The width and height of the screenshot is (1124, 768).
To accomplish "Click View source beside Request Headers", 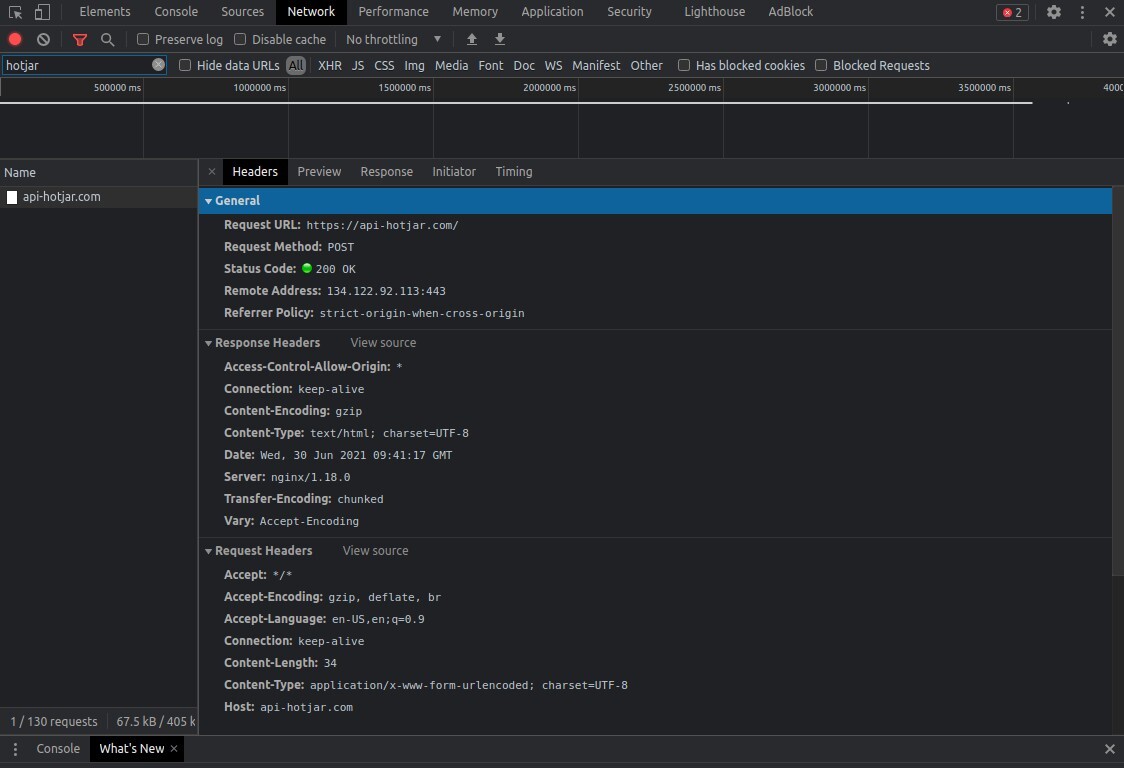I will point(375,551).
